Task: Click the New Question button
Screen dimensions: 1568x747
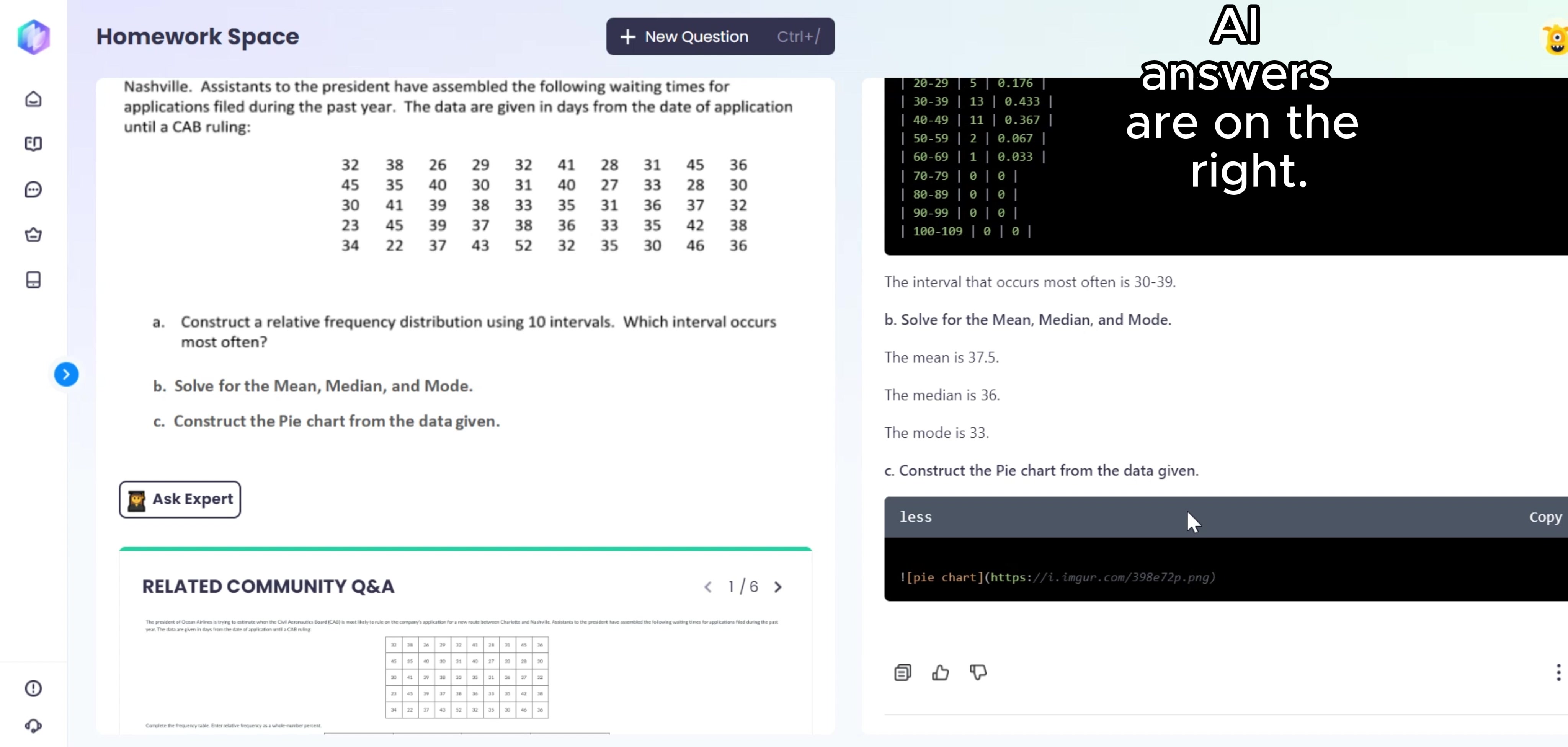Action: coord(720,36)
